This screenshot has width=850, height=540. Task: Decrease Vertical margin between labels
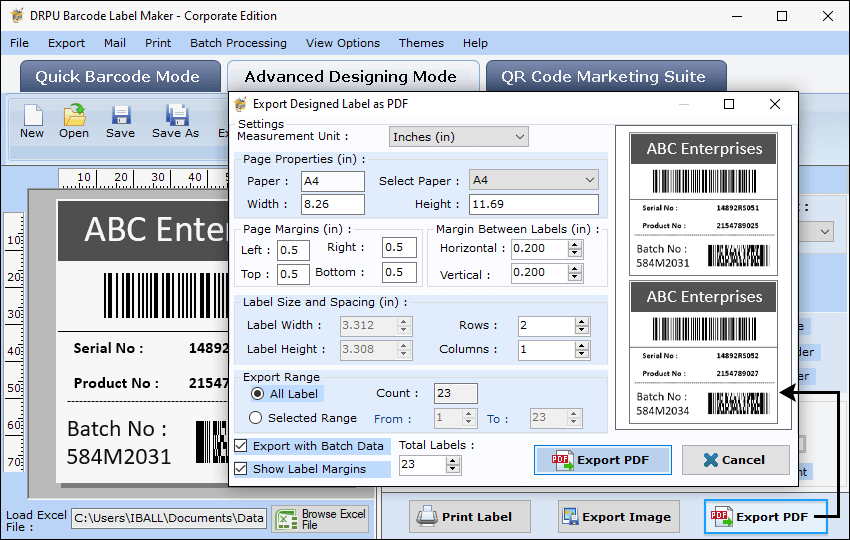coord(575,278)
